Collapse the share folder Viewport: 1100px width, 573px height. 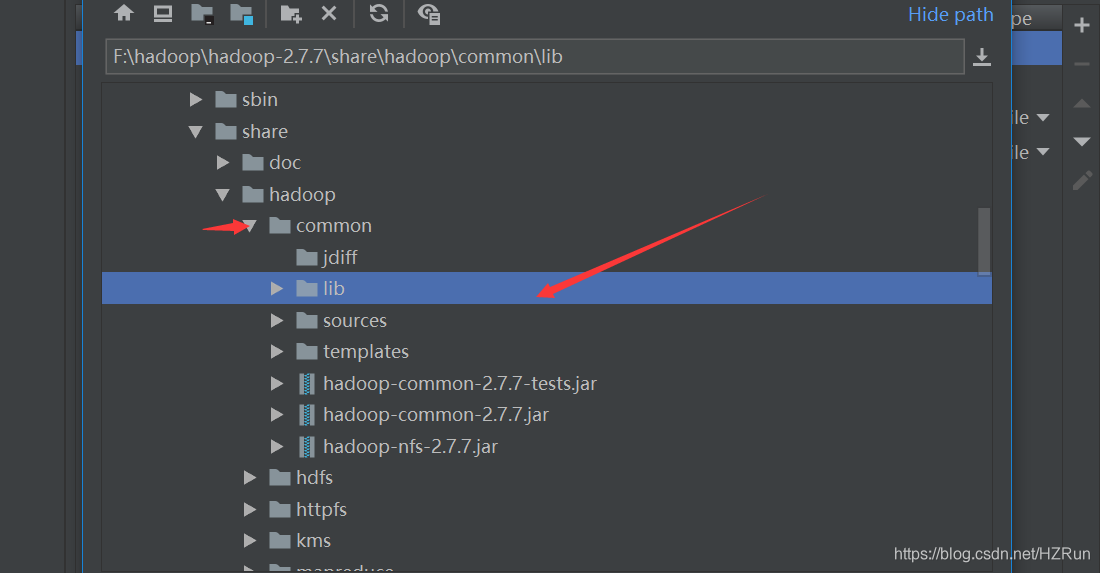[196, 132]
